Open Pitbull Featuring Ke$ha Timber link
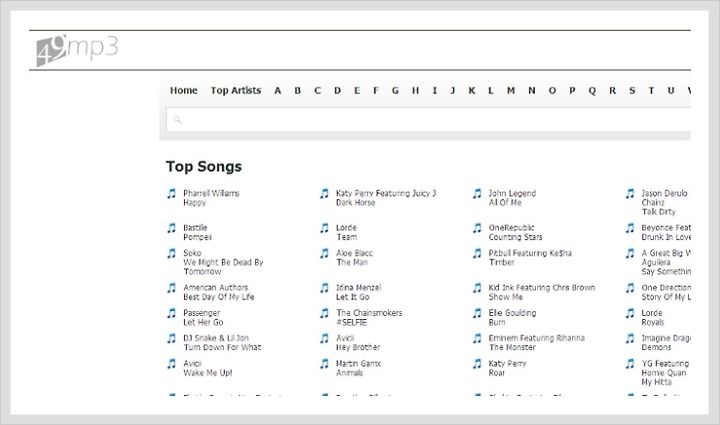 click(530, 257)
